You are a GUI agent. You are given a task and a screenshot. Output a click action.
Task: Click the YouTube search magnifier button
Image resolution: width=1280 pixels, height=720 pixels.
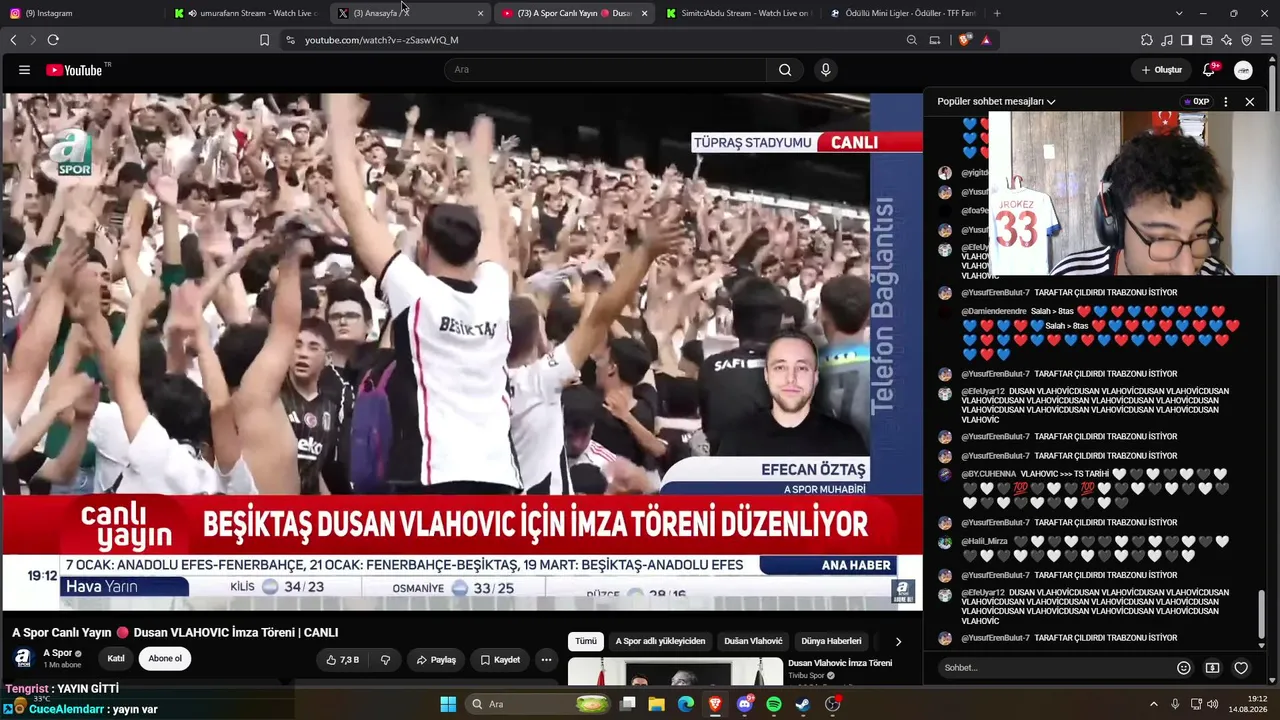(785, 70)
